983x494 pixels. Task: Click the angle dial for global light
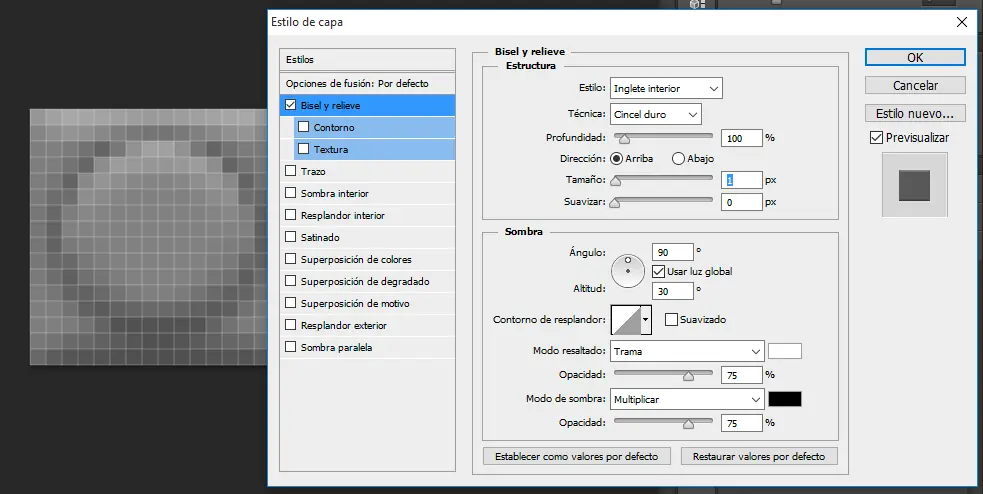[627, 266]
